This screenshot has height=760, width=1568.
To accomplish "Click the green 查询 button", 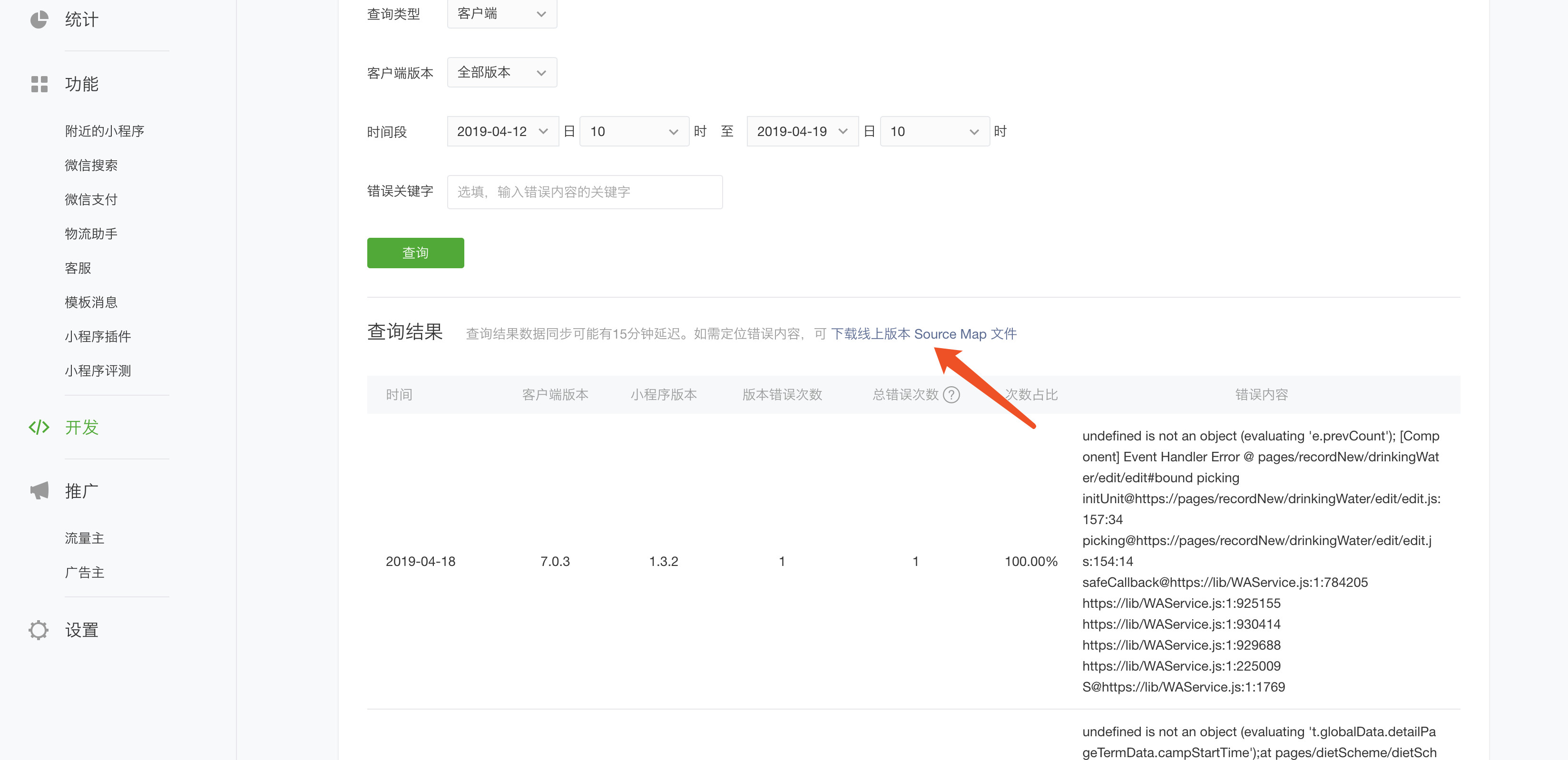I will pyautogui.click(x=416, y=253).
